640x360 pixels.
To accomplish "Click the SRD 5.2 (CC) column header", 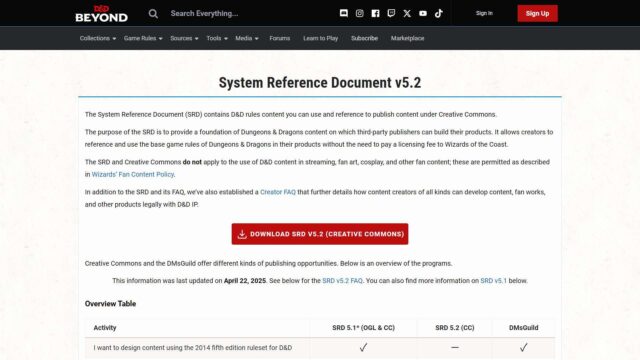I will coord(455,328).
